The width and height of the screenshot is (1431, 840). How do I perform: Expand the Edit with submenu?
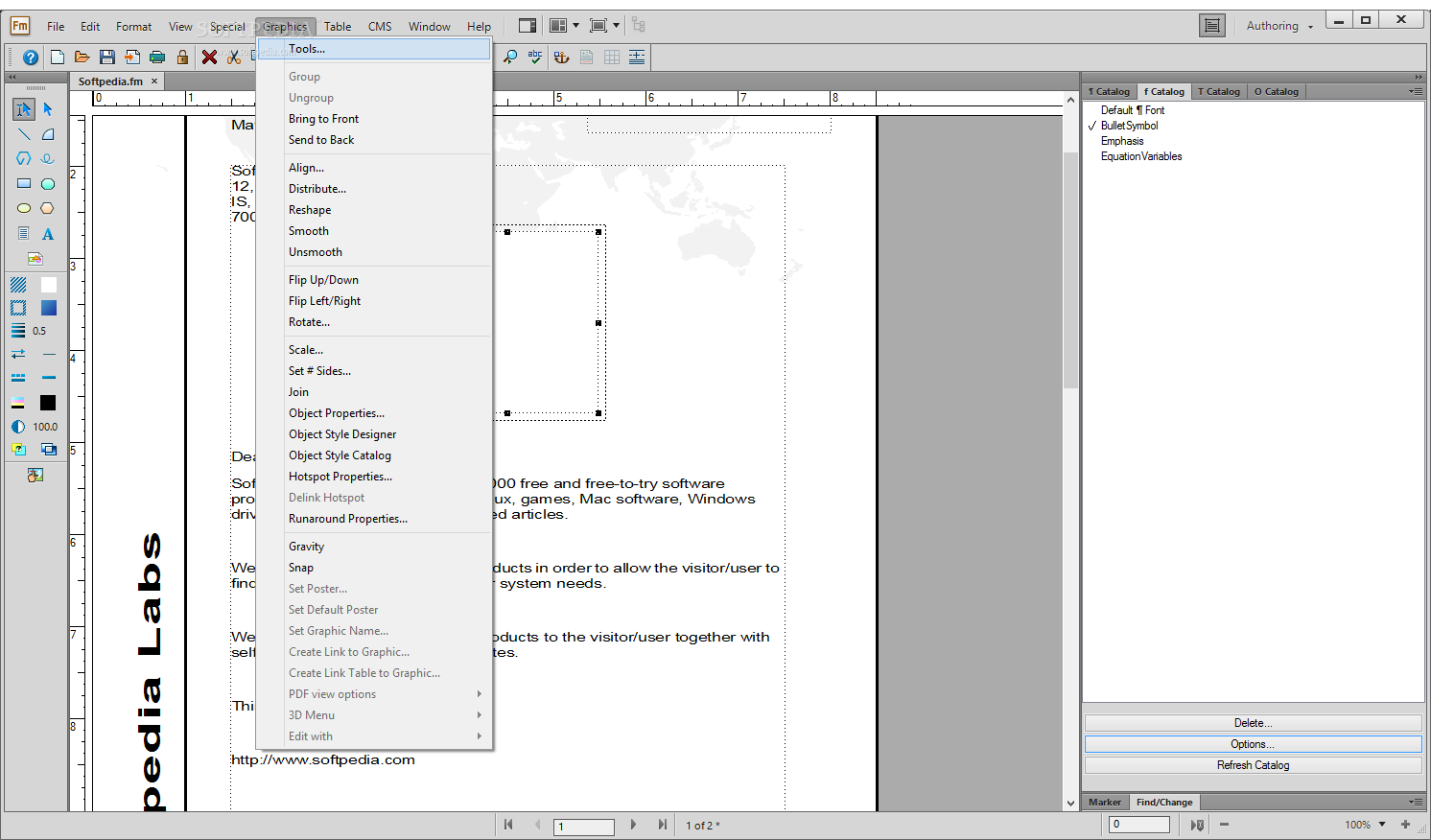374,736
